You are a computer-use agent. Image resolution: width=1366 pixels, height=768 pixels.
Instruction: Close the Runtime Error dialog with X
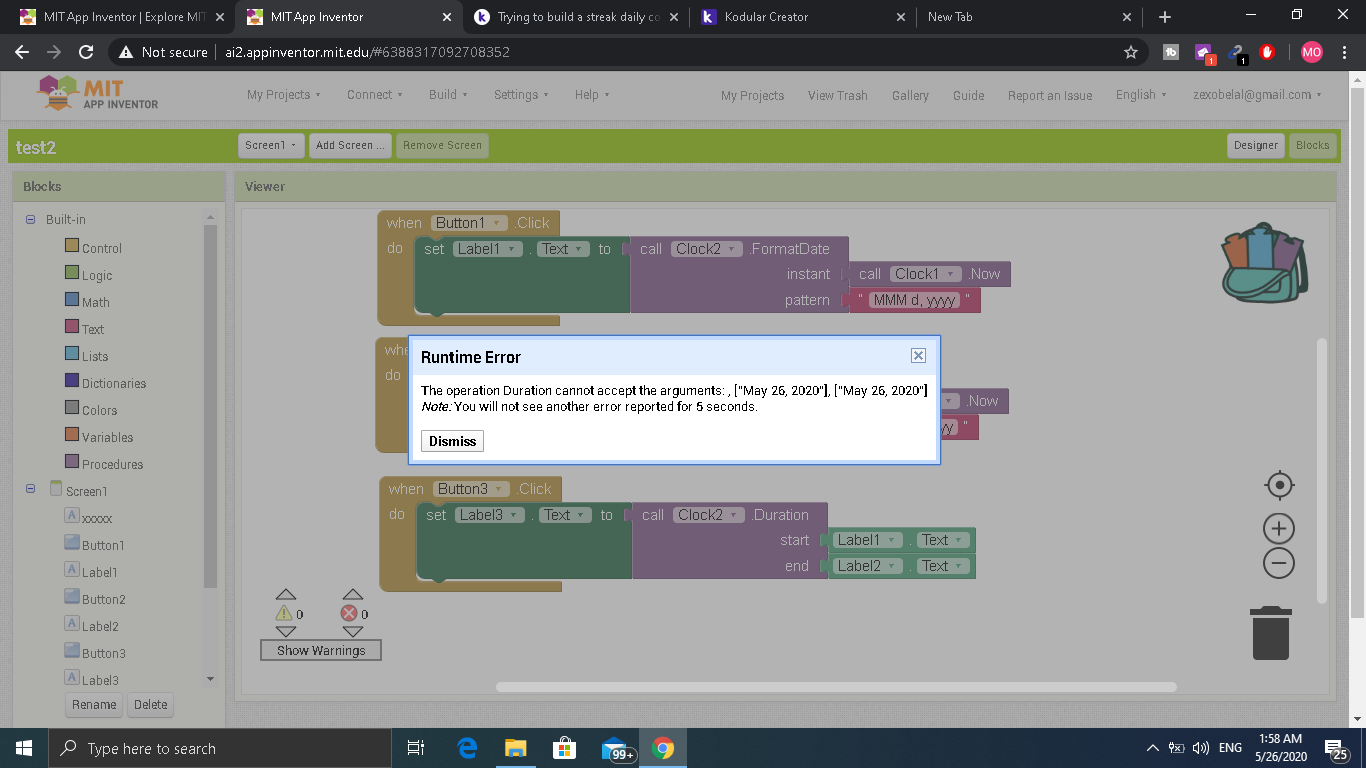click(x=918, y=356)
